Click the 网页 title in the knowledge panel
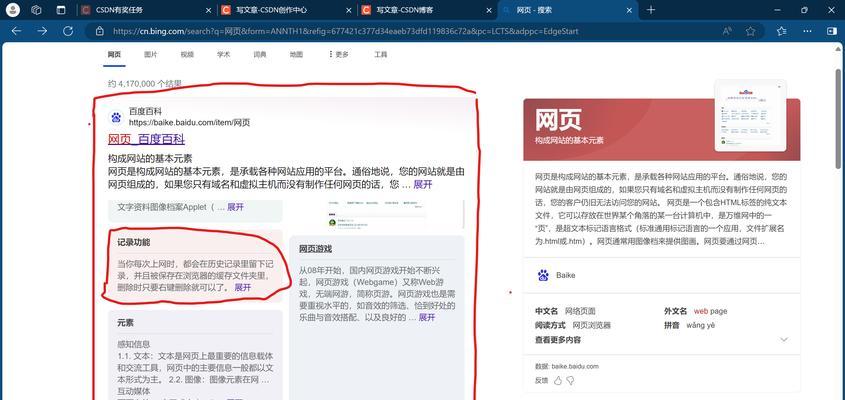This screenshot has width=845, height=400. 558,120
